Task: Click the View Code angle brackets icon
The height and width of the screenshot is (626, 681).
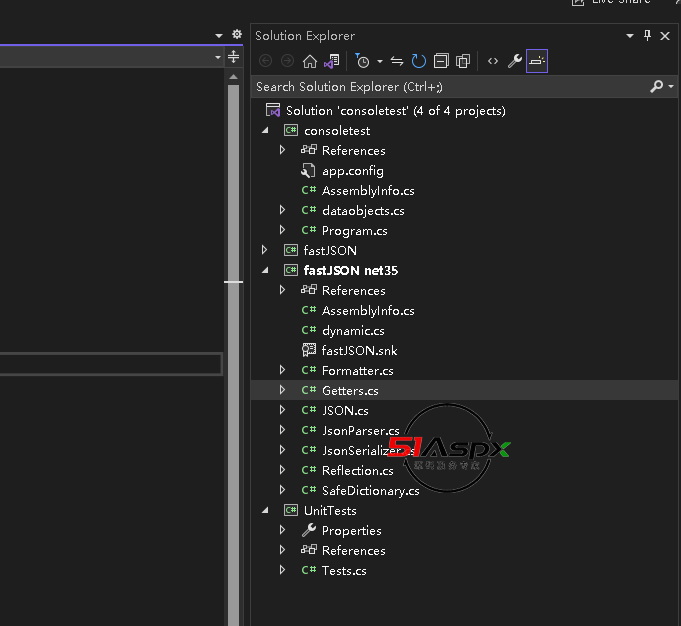Action: pos(493,61)
